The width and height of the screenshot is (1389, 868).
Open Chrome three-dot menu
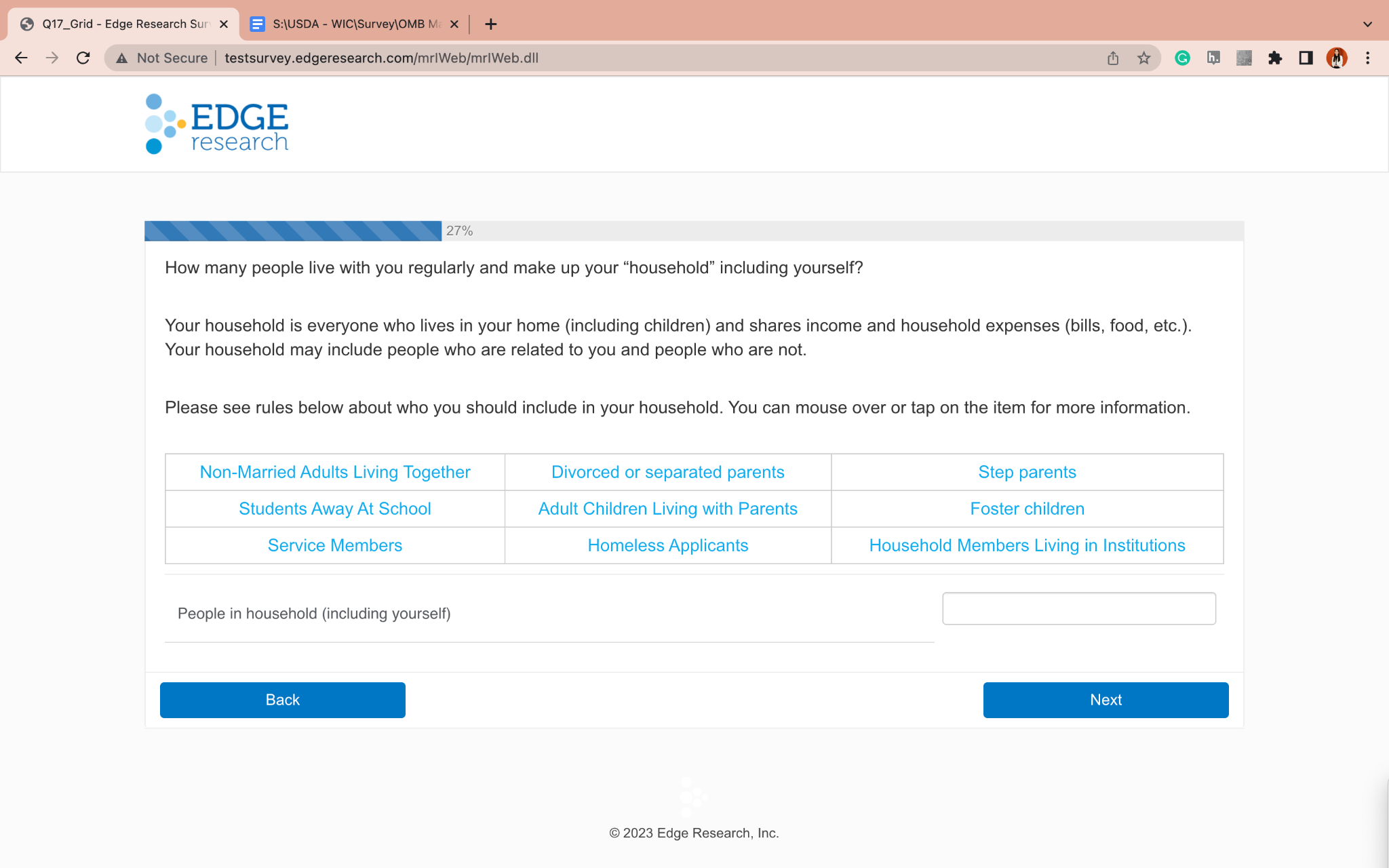coord(1367,58)
